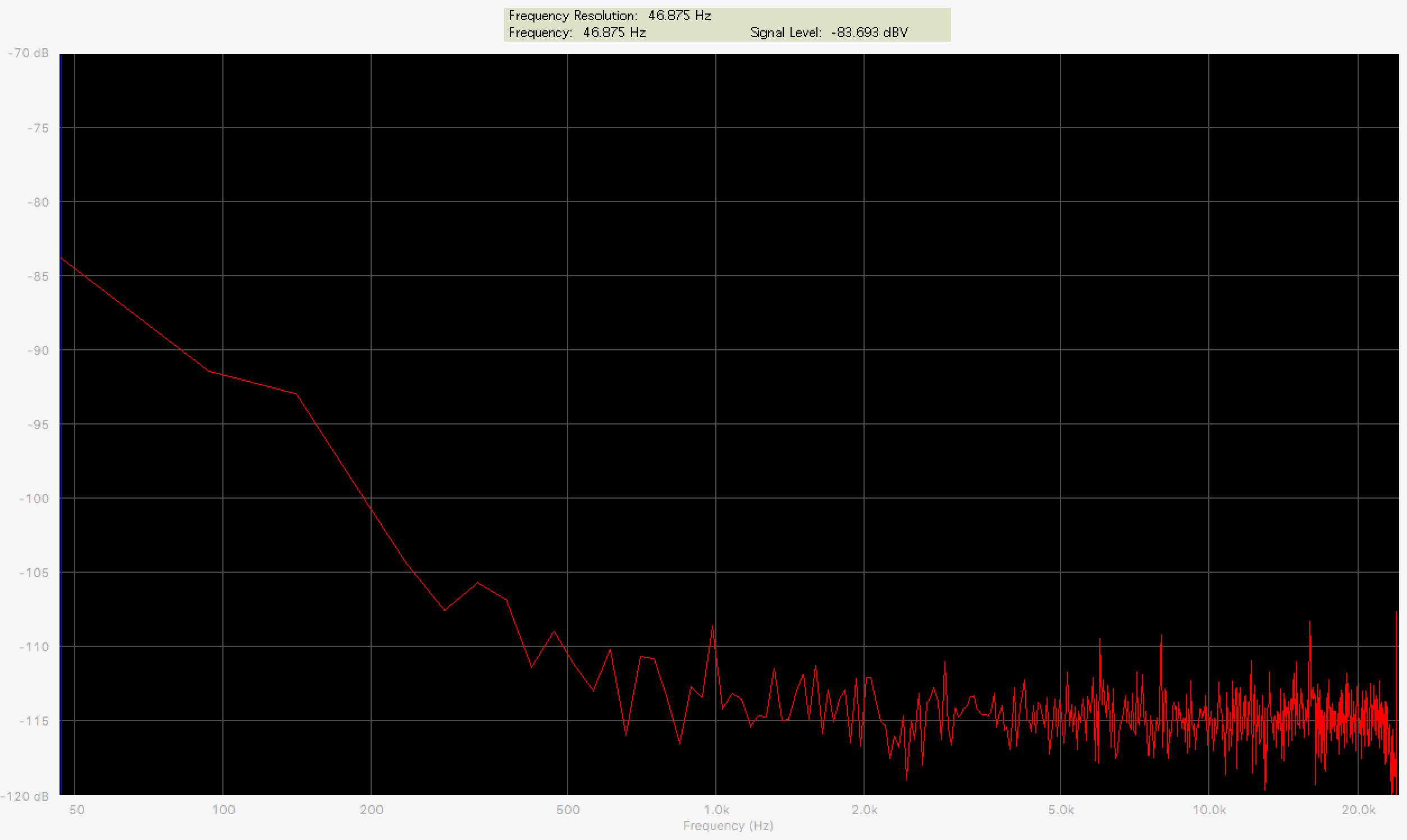
Task: Click the 20.0k frequency axis label
Action: point(1359,810)
